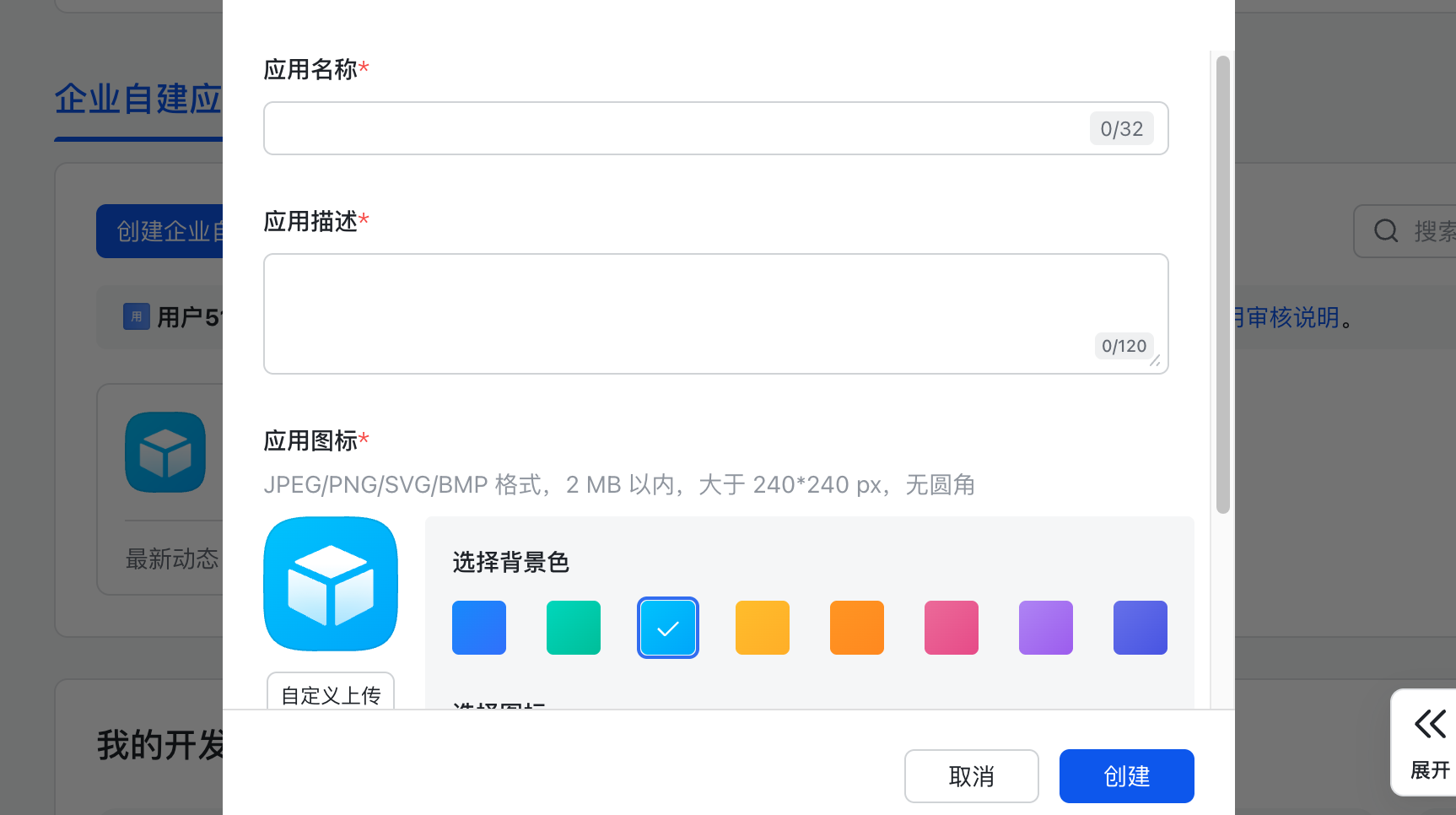Click the search magnifier icon

1386,230
